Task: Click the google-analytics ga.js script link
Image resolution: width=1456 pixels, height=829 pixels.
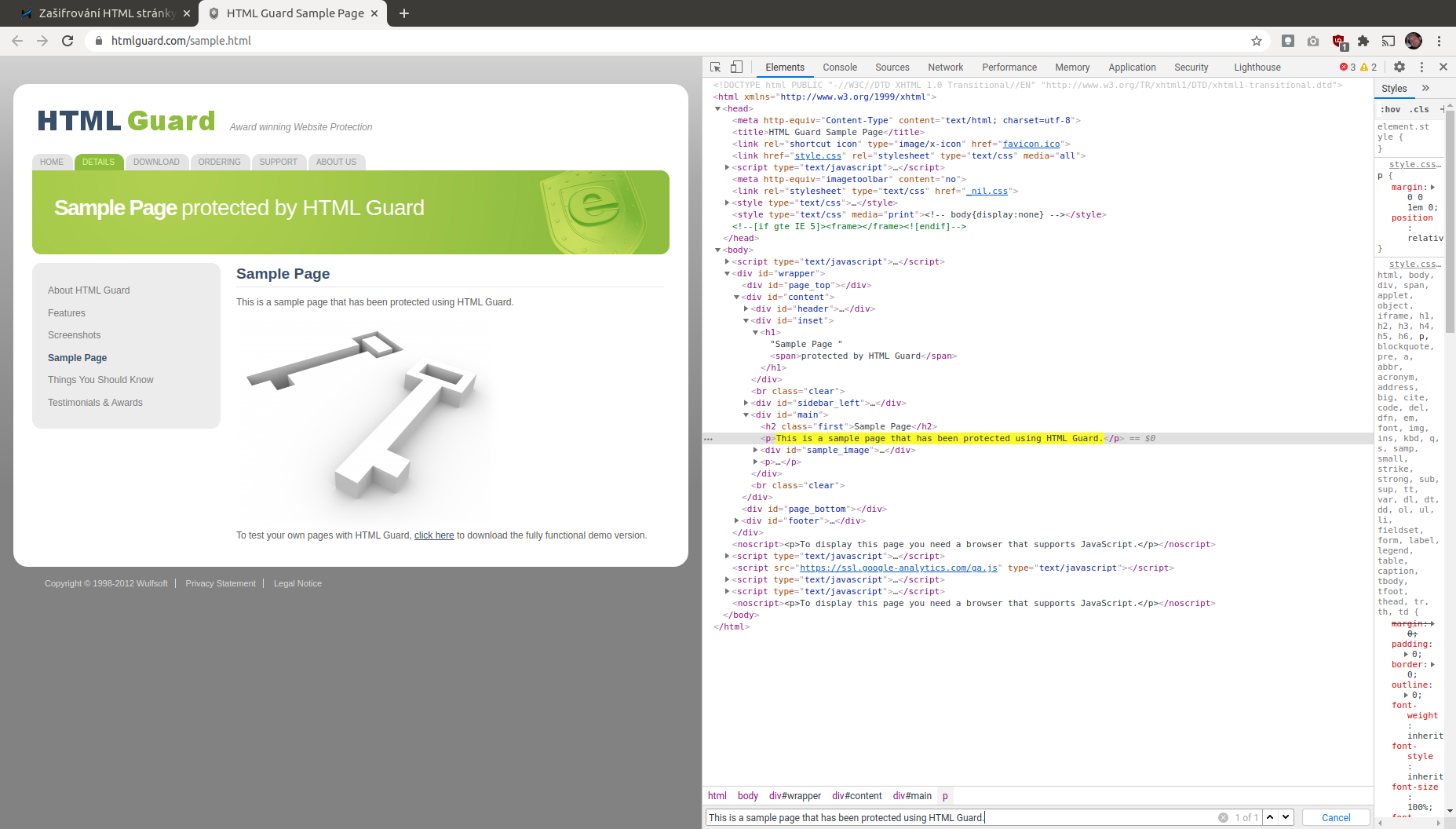Action: 899,568
